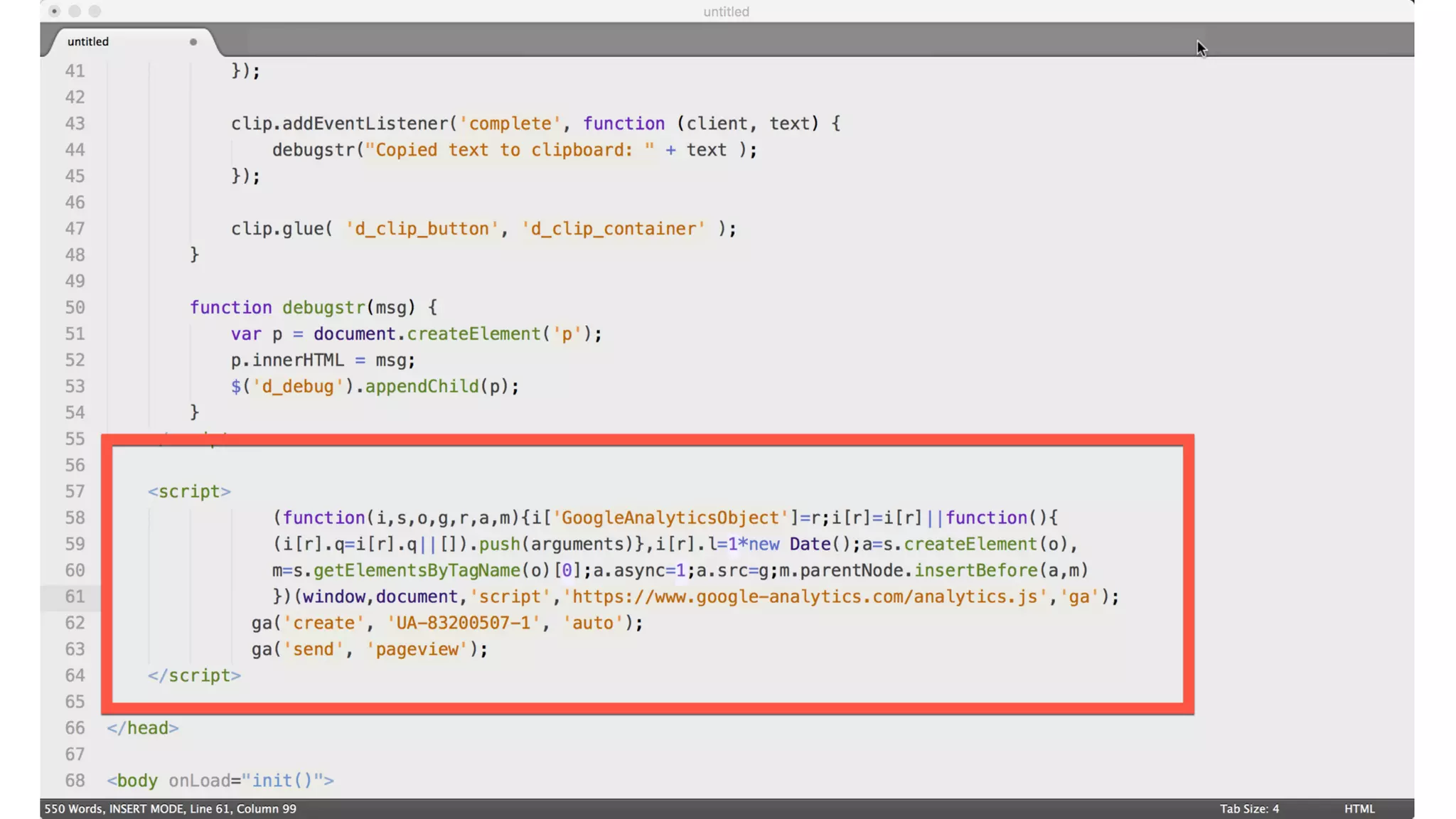Click line number 43 in gutter

[75, 123]
